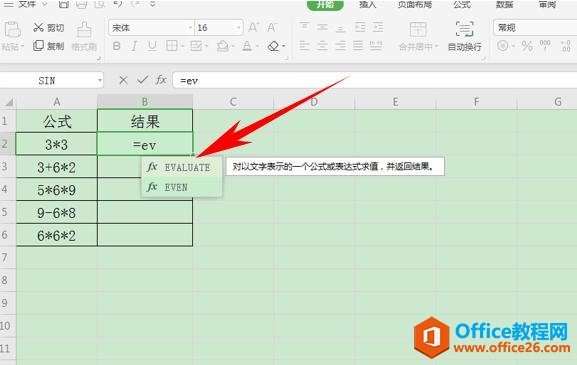Click the bottom vertical align icon

[x=340, y=28]
